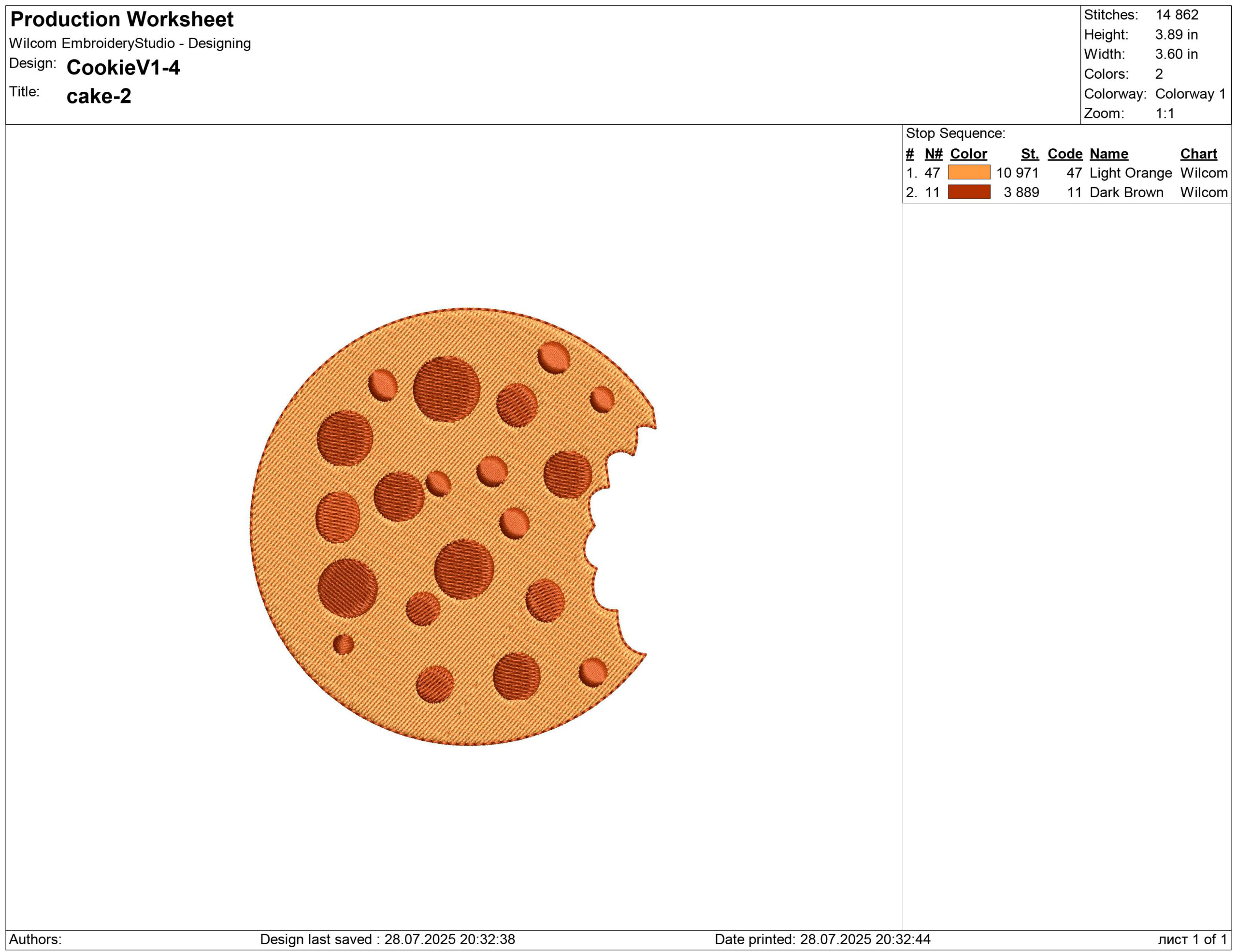
Task: Select the Light Orange row name
Action: (1130, 173)
